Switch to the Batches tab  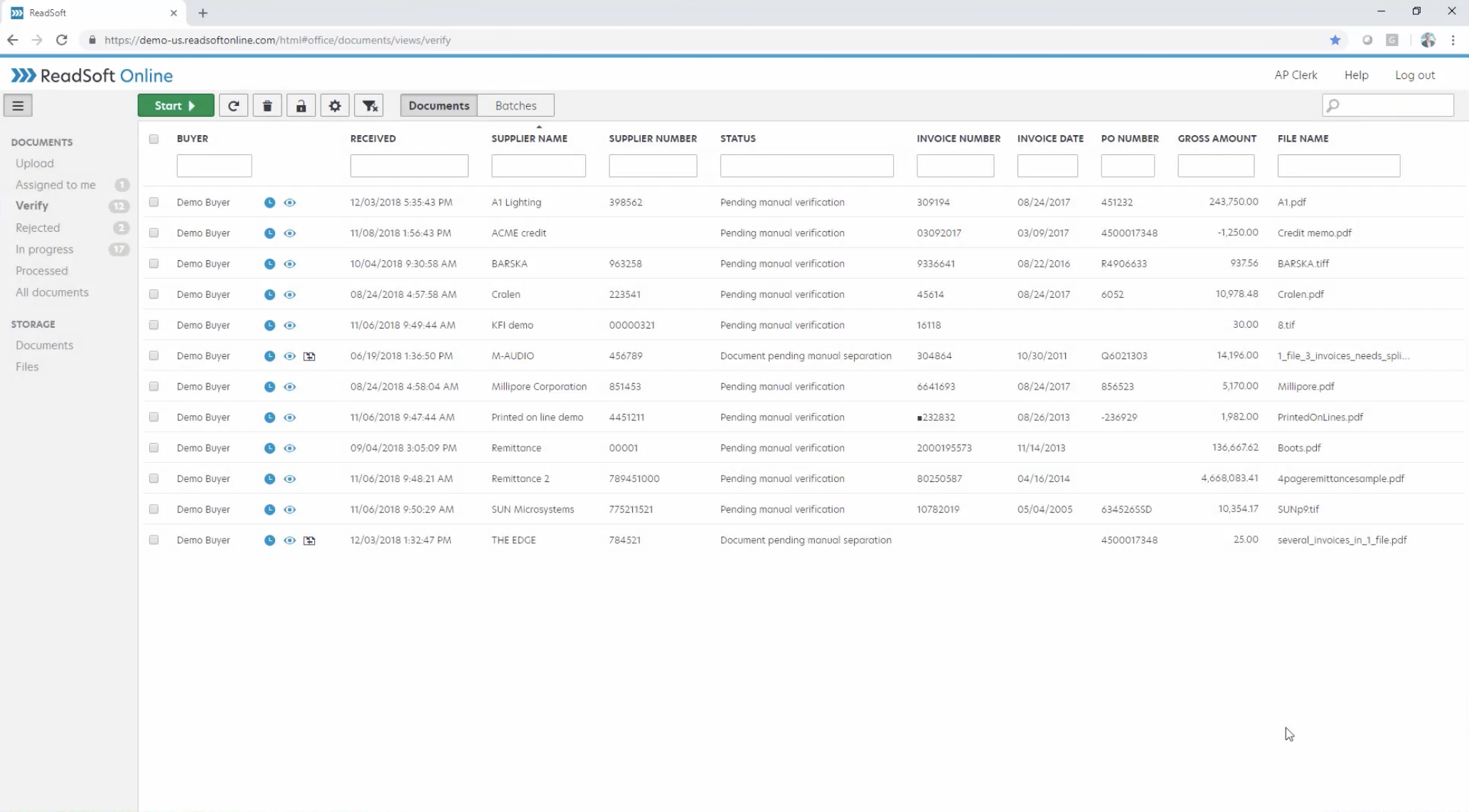pos(516,105)
